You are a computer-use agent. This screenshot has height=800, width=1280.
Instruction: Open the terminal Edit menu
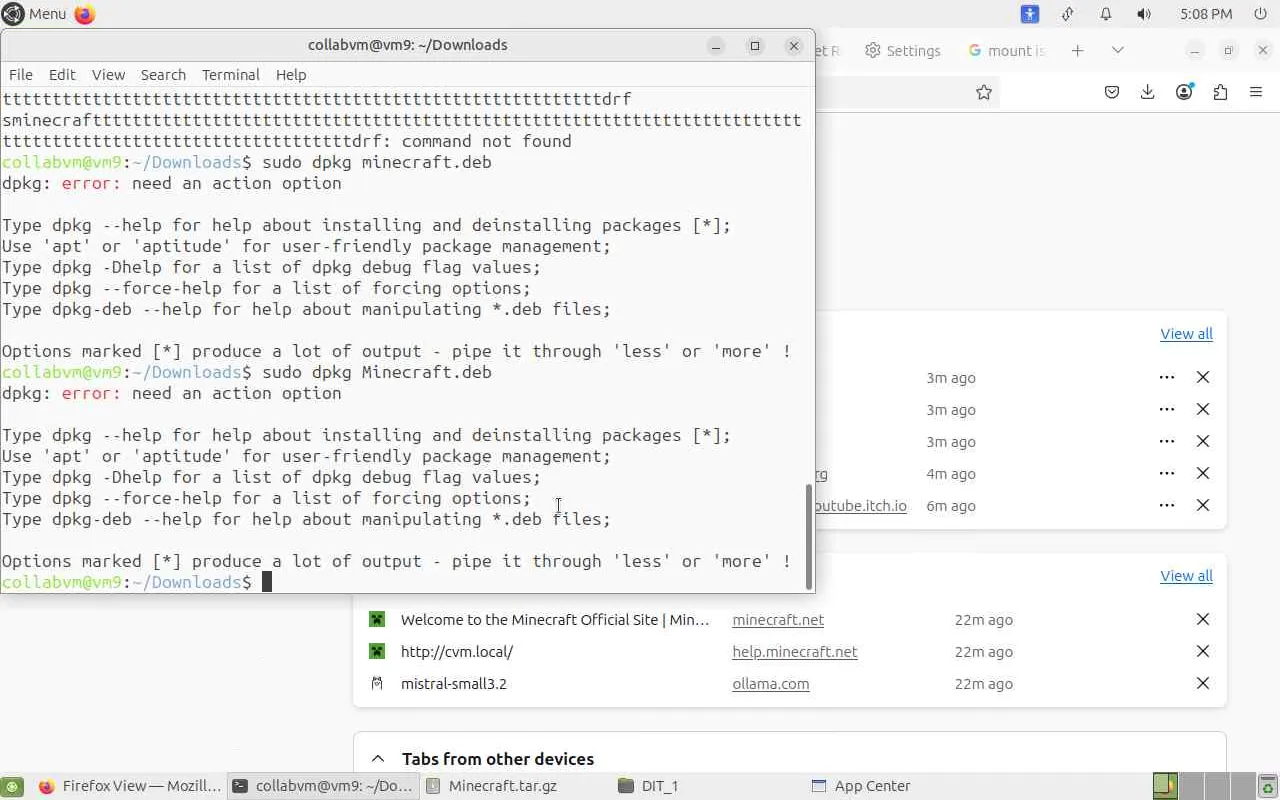click(62, 75)
